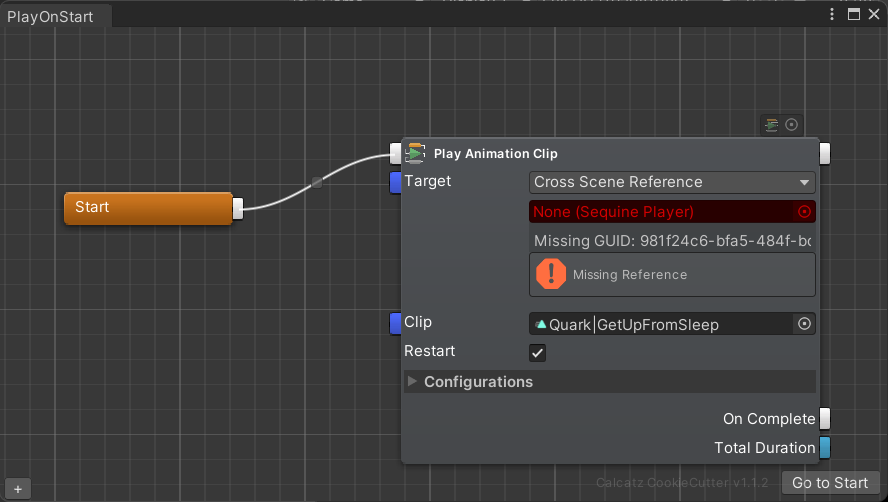This screenshot has width=888, height=502.
Task: Click the plus button at bottom left
Action: [17, 489]
